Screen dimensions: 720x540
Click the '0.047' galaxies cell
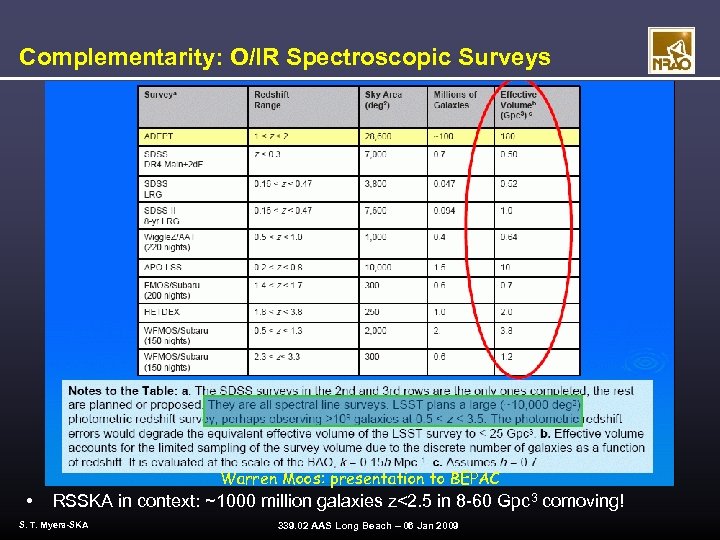461,189
